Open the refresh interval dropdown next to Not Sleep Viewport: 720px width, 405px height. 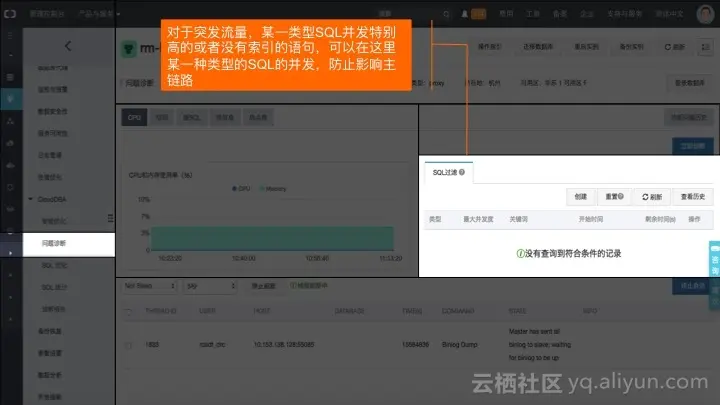(x=210, y=286)
